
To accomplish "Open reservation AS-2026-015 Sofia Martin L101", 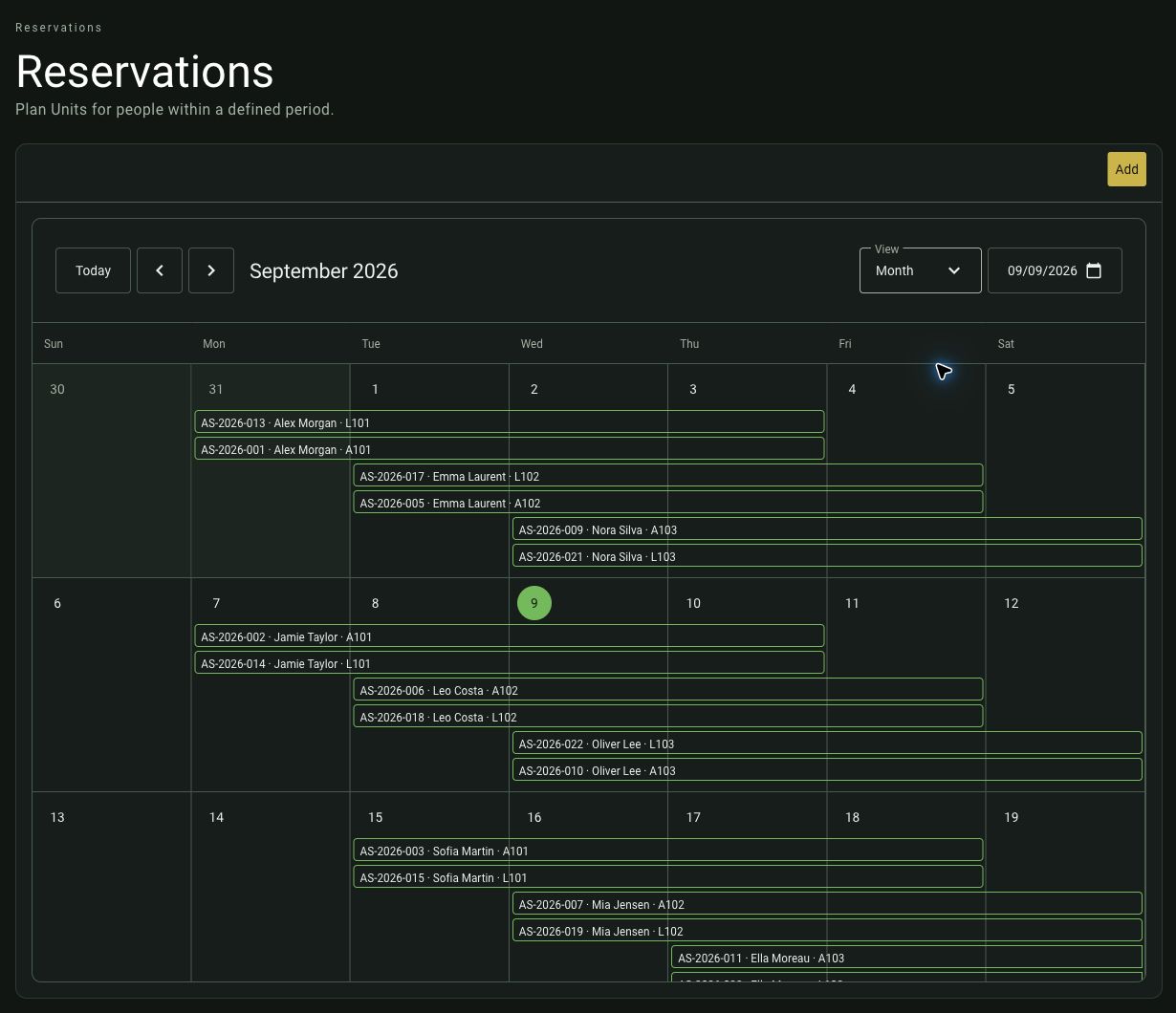I will [x=668, y=877].
